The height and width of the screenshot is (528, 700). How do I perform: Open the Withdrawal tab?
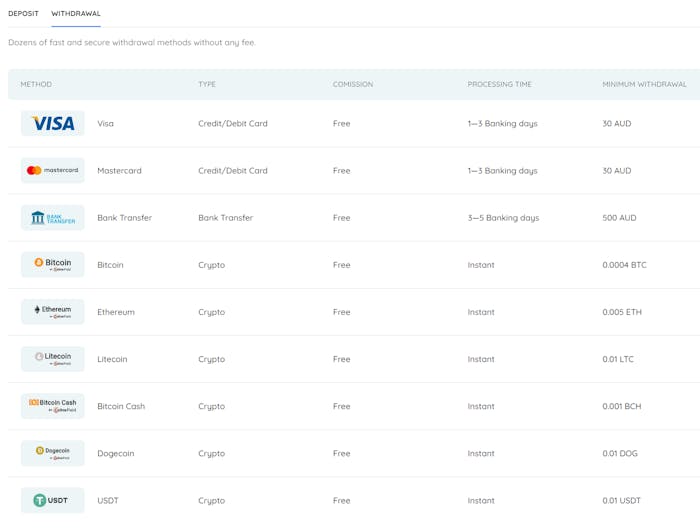pos(76,14)
